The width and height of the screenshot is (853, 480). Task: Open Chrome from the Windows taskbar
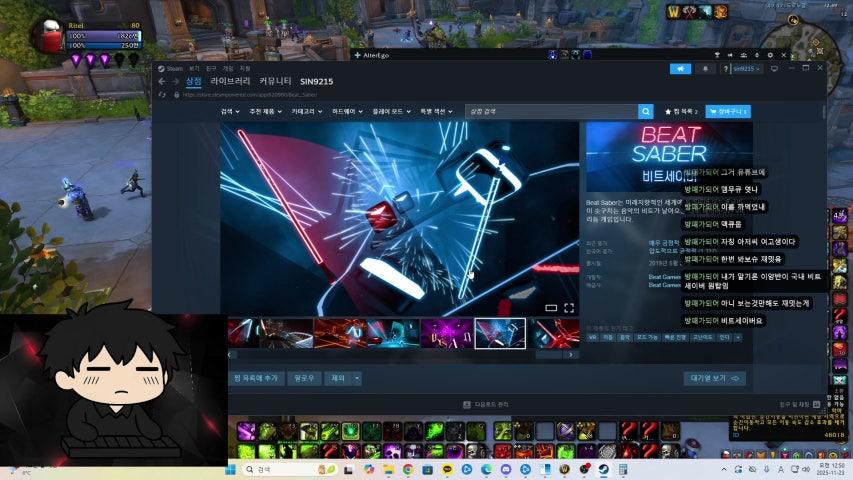coord(408,469)
